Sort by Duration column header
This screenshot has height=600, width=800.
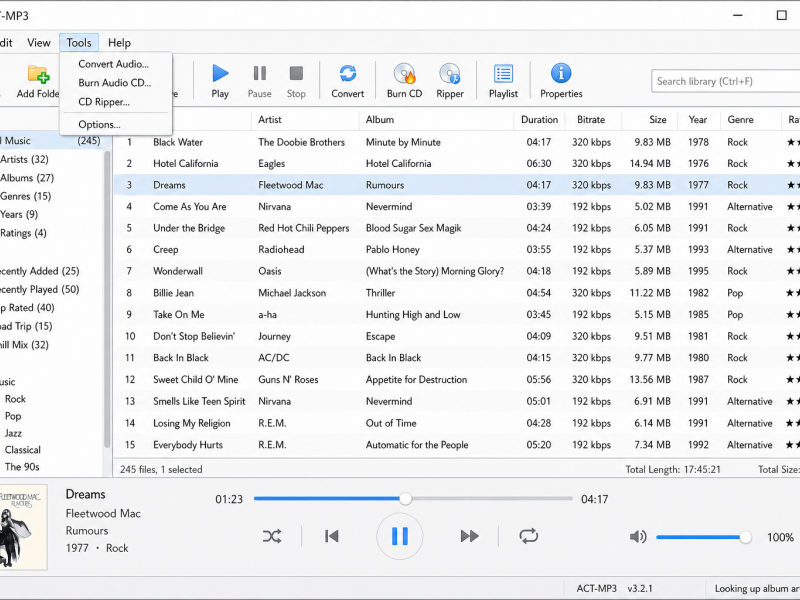pyautogui.click(x=539, y=120)
